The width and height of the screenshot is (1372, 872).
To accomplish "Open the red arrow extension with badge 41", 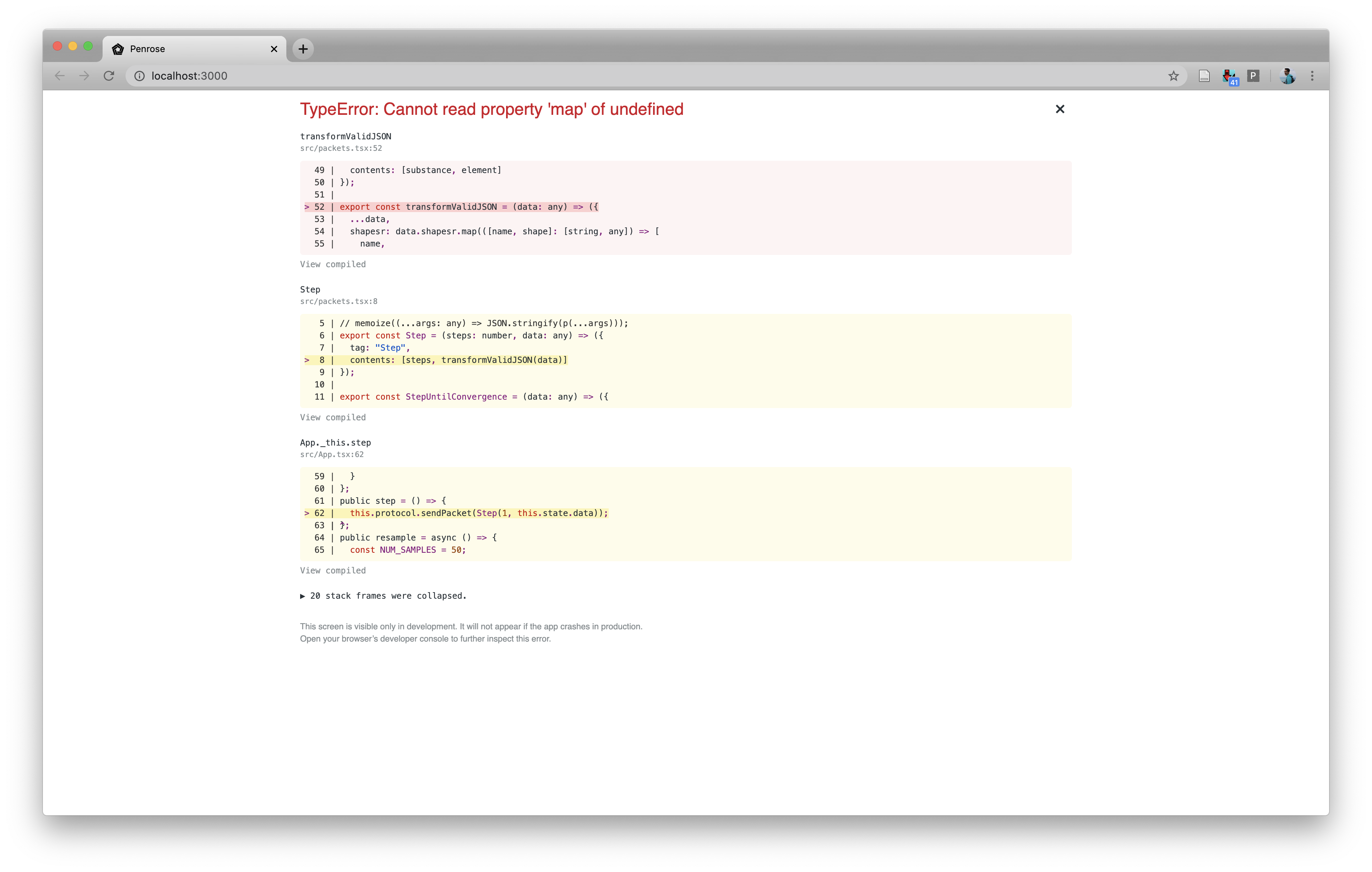I will pyautogui.click(x=1229, y=76).
